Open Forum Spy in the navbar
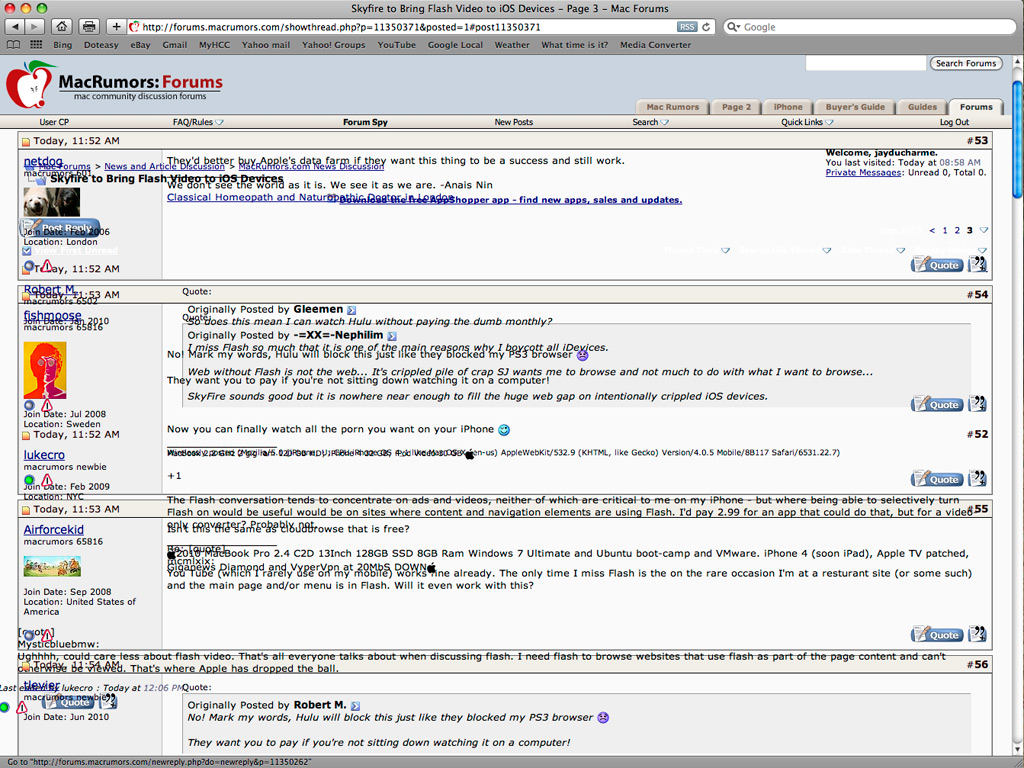 tap(365, 122)
